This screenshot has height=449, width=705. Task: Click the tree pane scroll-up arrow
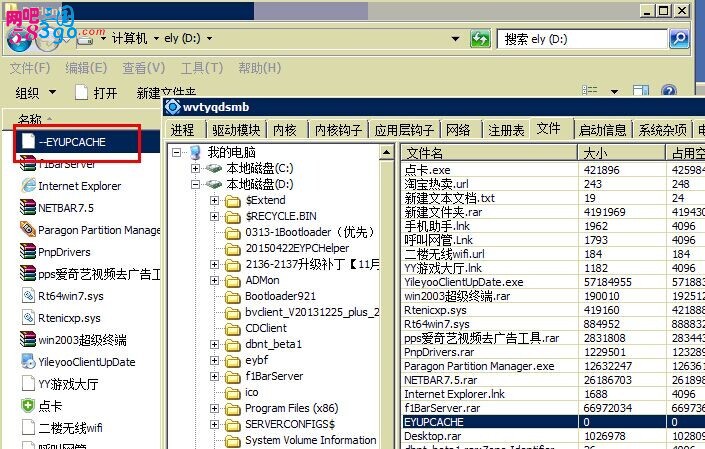coord(386,152)
